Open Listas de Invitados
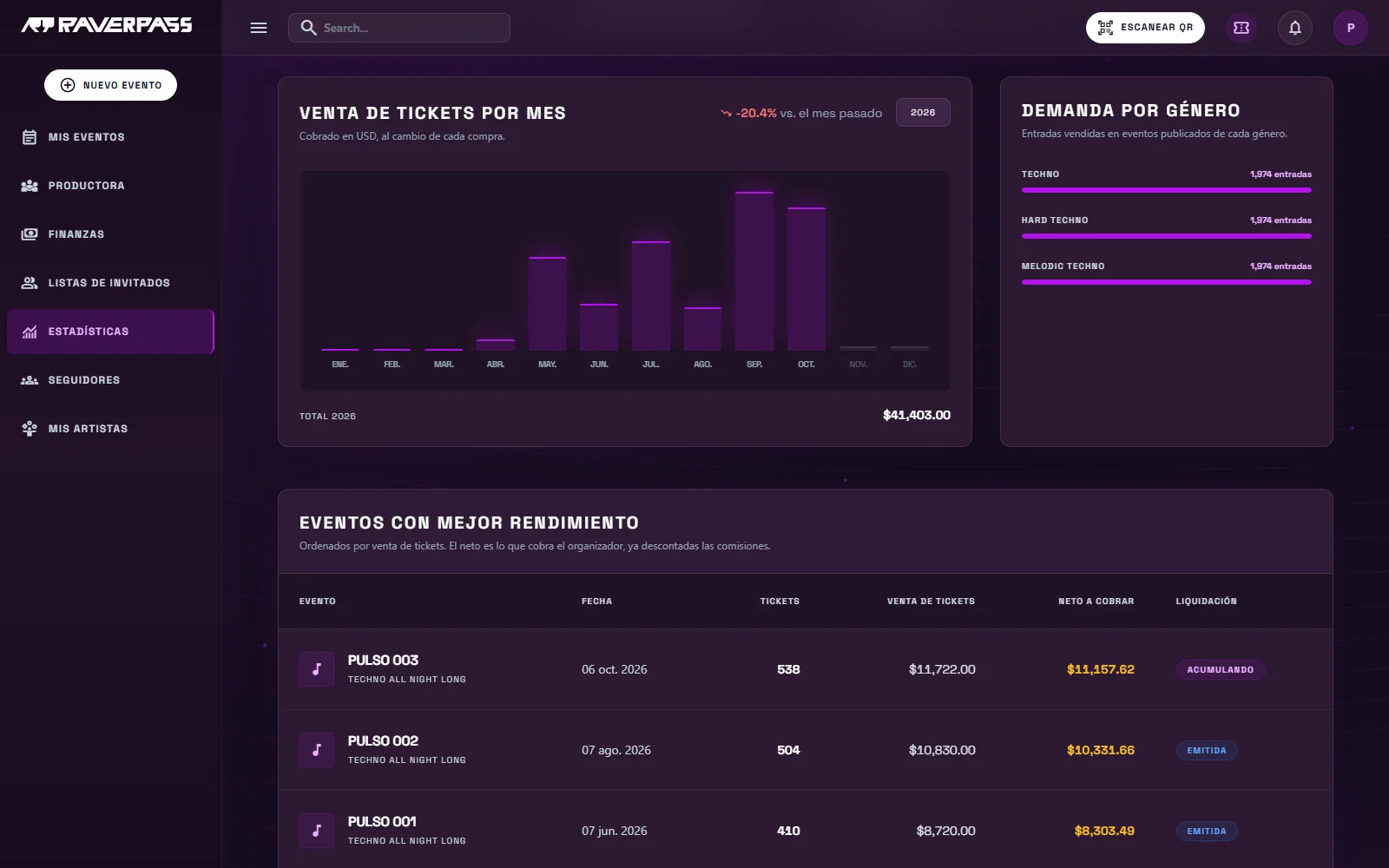Screen dimensions: 1389x868 [110, 283]
